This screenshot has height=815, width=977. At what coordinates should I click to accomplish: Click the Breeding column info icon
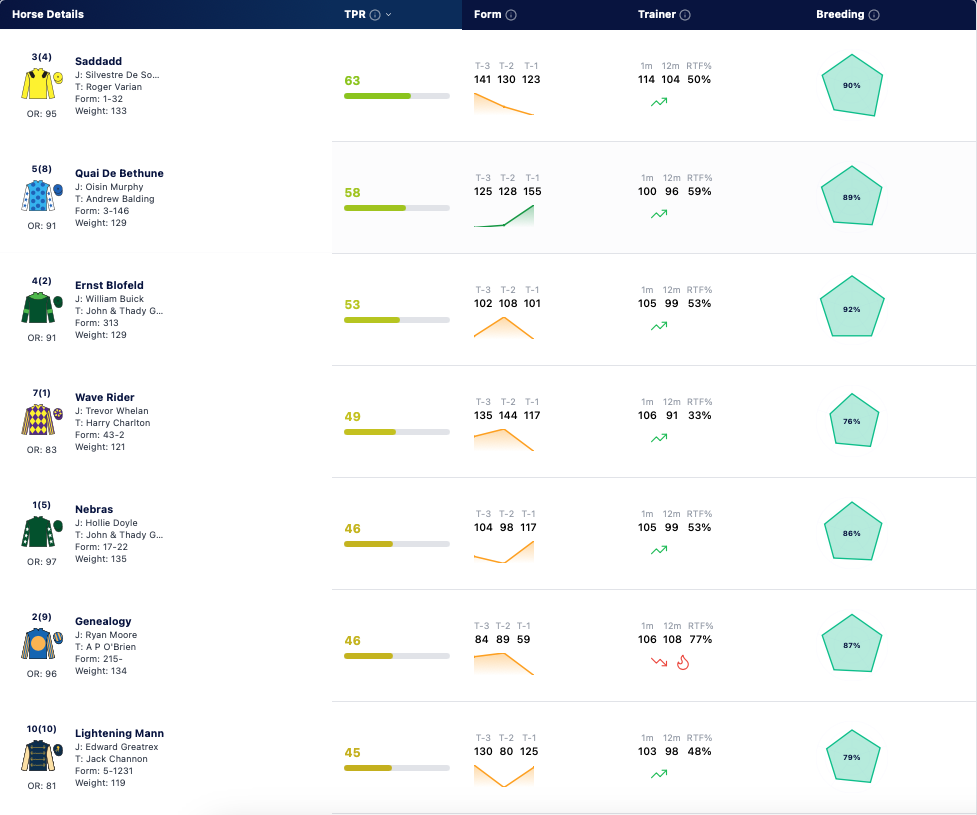click(874, 15)
